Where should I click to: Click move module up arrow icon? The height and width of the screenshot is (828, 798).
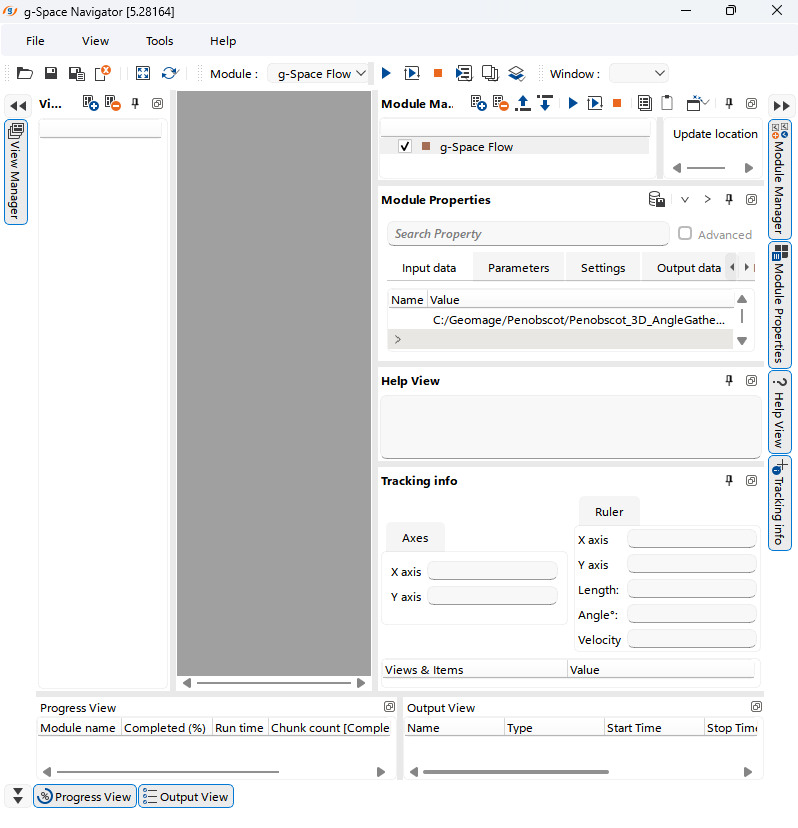(523, 103)
